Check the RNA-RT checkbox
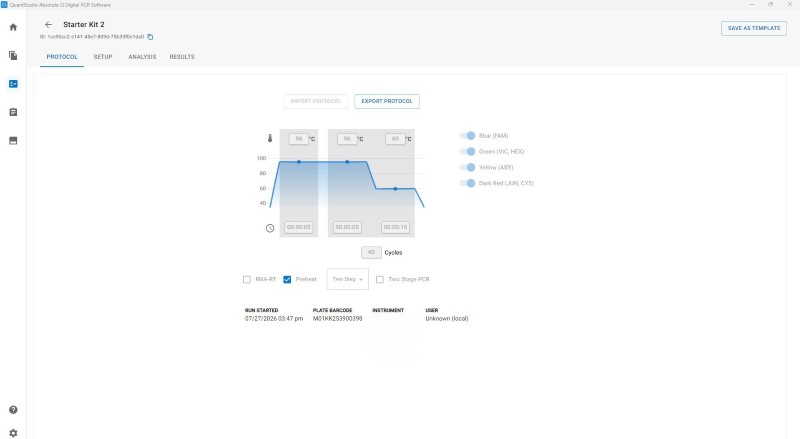 coord(247,279)
